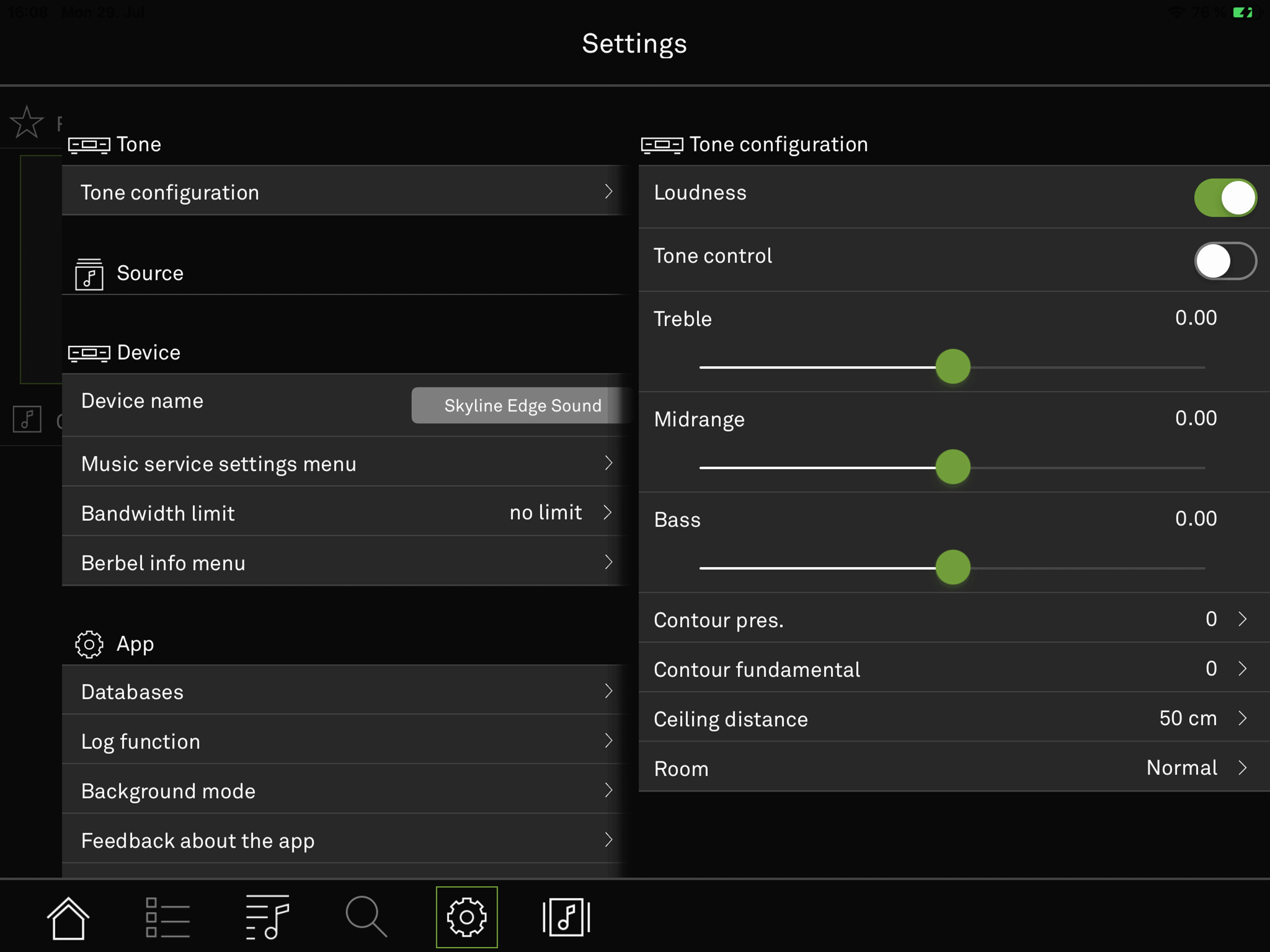Click the device icon beside Device header
The height and width of the screenshot is (952, 1270).
(89, 353)
